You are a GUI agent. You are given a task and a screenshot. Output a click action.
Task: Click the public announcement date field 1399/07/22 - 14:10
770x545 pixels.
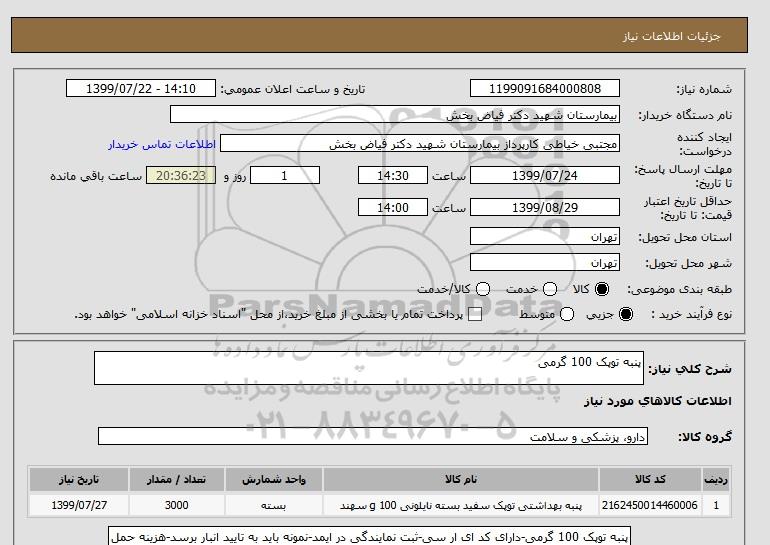click(141, 88)
